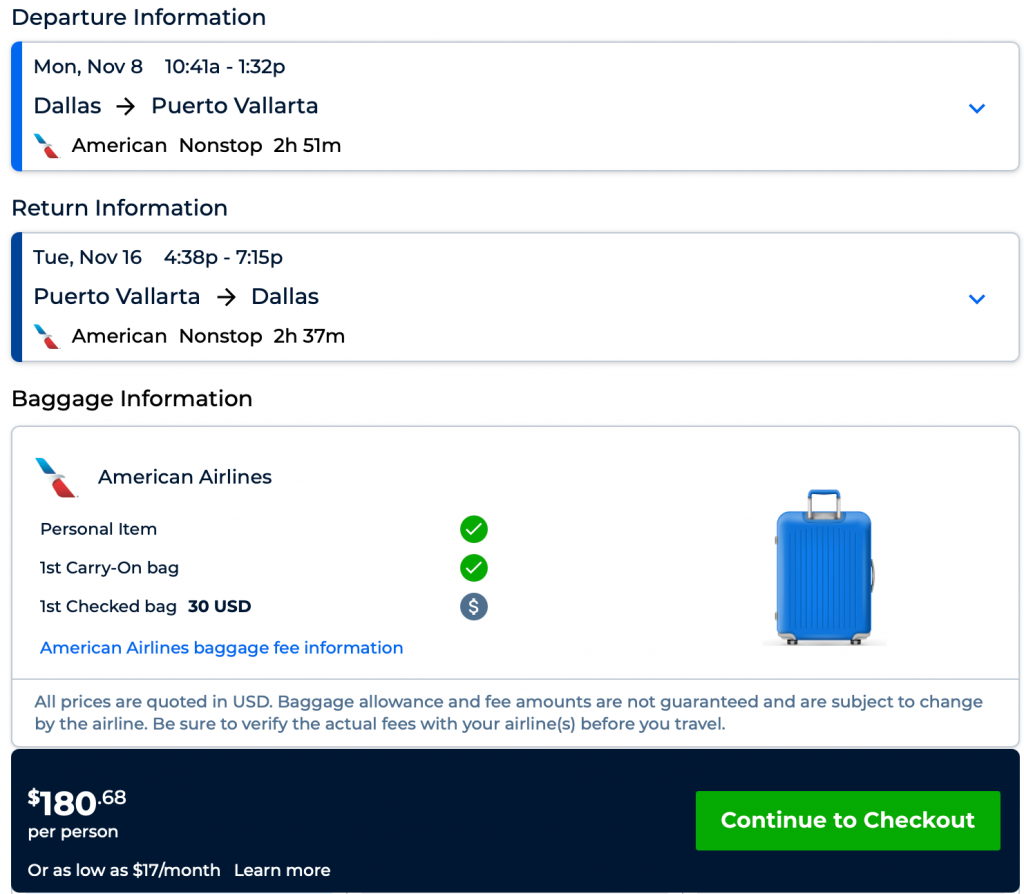Expand the Dallas to Puerto Vallarta departure details
The height and width of the screenshot is (894, 1024).
tap(977, 108)
